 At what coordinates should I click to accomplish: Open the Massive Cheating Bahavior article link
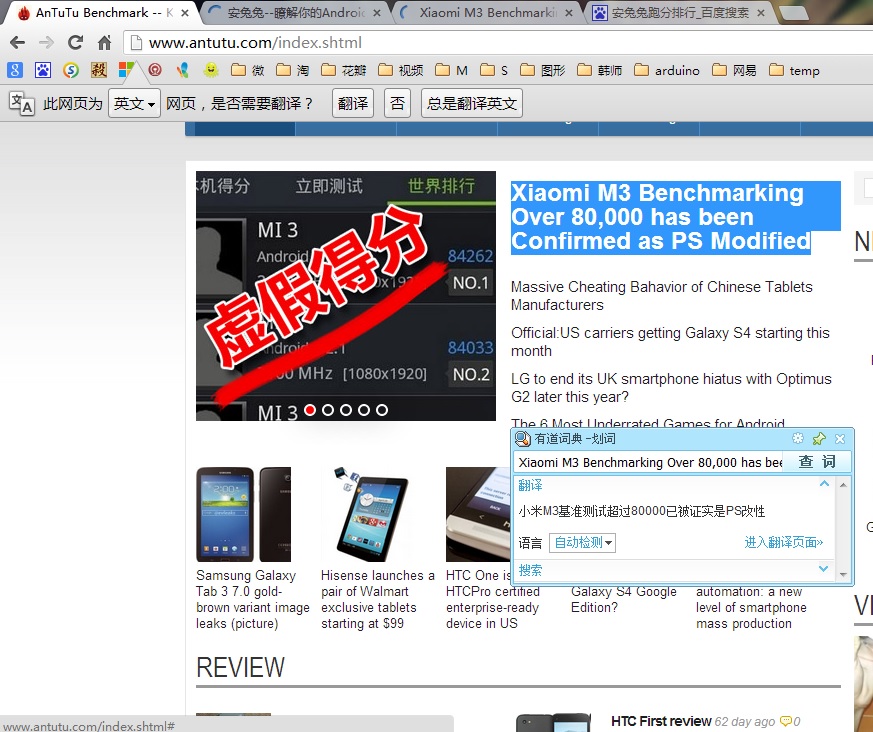[661, 296]
